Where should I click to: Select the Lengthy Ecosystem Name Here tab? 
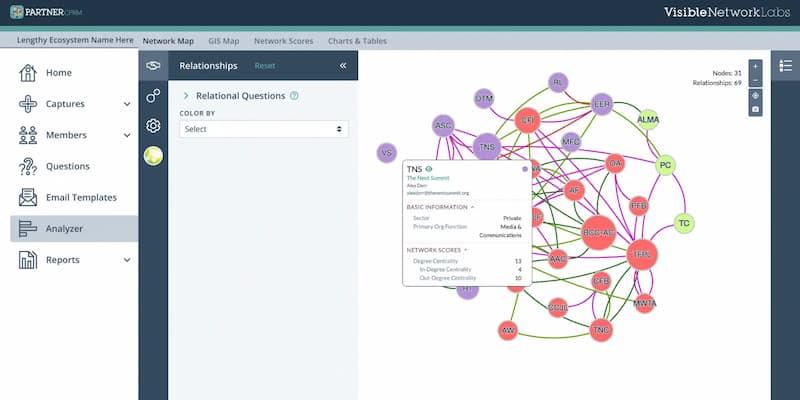pyautogui.click(x=75, y=40)
